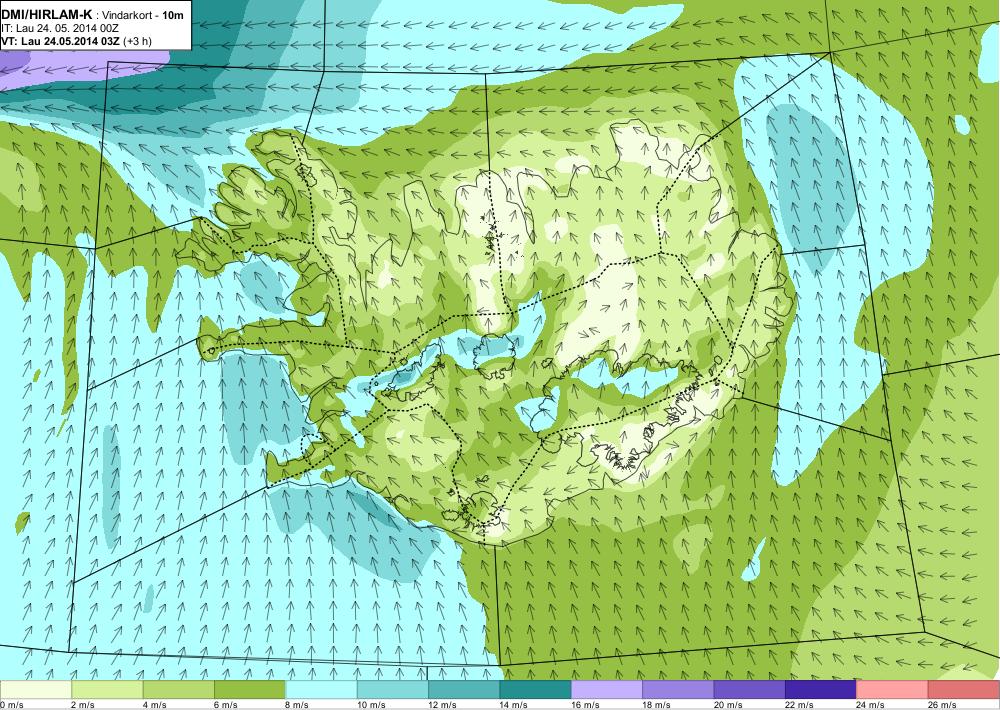This screenshot has height=710, width=1000.
Task: Click the 'IT: Lau 24. 05. 2014 00Z' line
Action: point(61,29)
